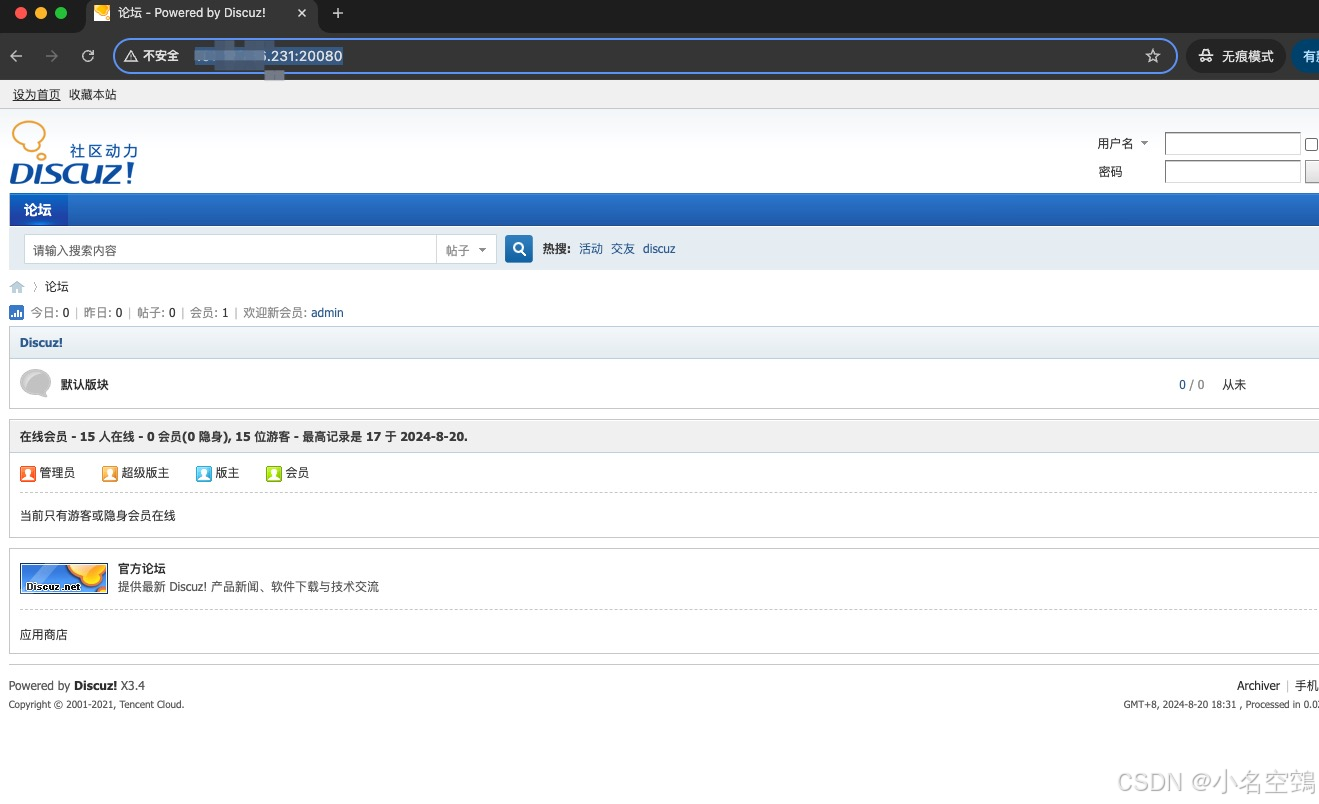Screen dimensions: 1319x804
Task: Click the 收藏本站 link
Action: coord(93,94)
